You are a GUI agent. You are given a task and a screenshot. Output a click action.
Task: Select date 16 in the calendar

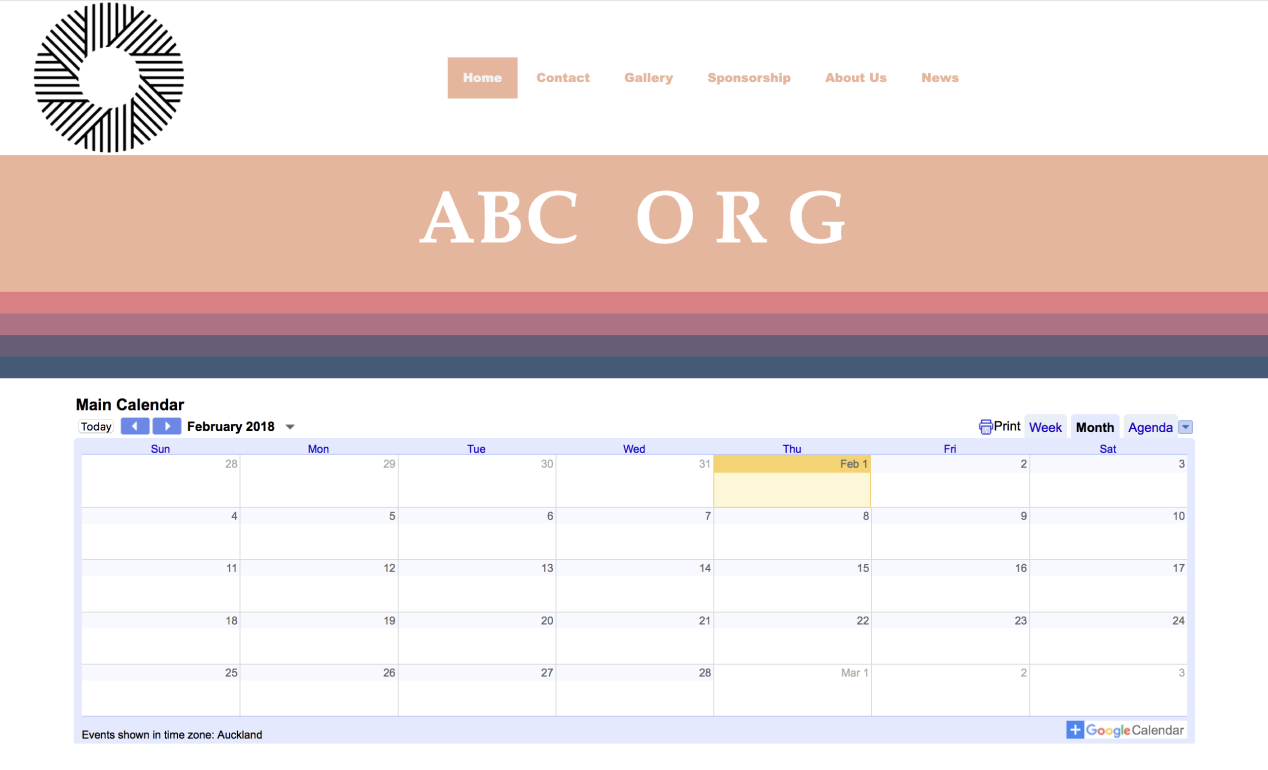[x=1021, y=568]
